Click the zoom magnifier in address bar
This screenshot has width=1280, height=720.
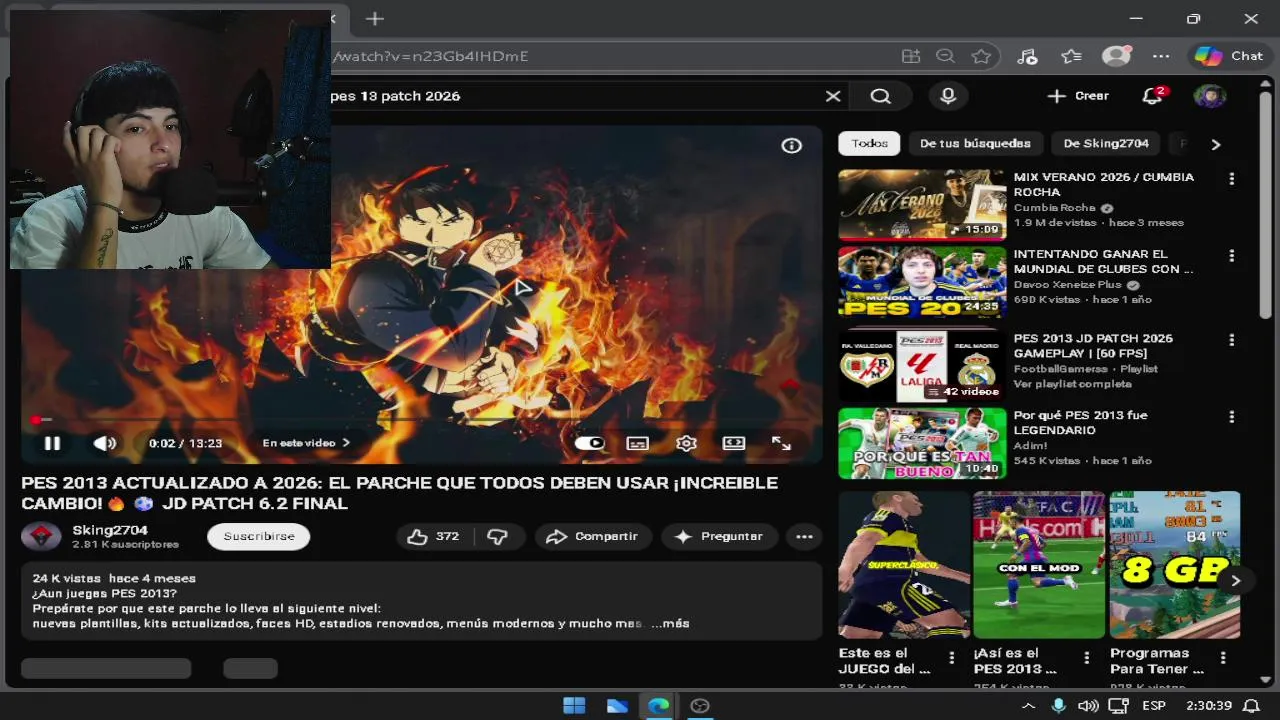point(945,56)
